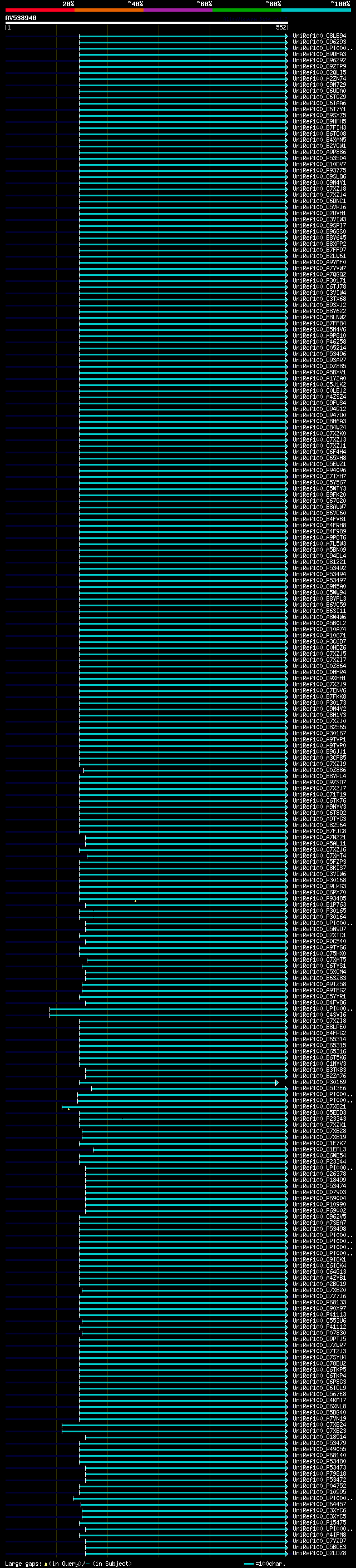356x1568 pixels.
Task: Select the query name AV538940
Action: pos(21,18)
